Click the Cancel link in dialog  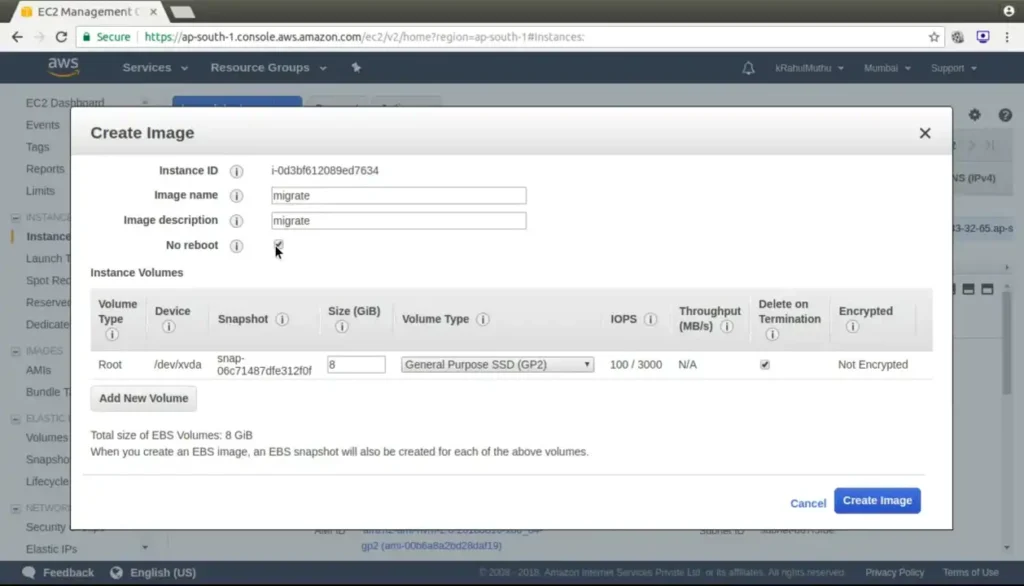(x=808, y=503)
